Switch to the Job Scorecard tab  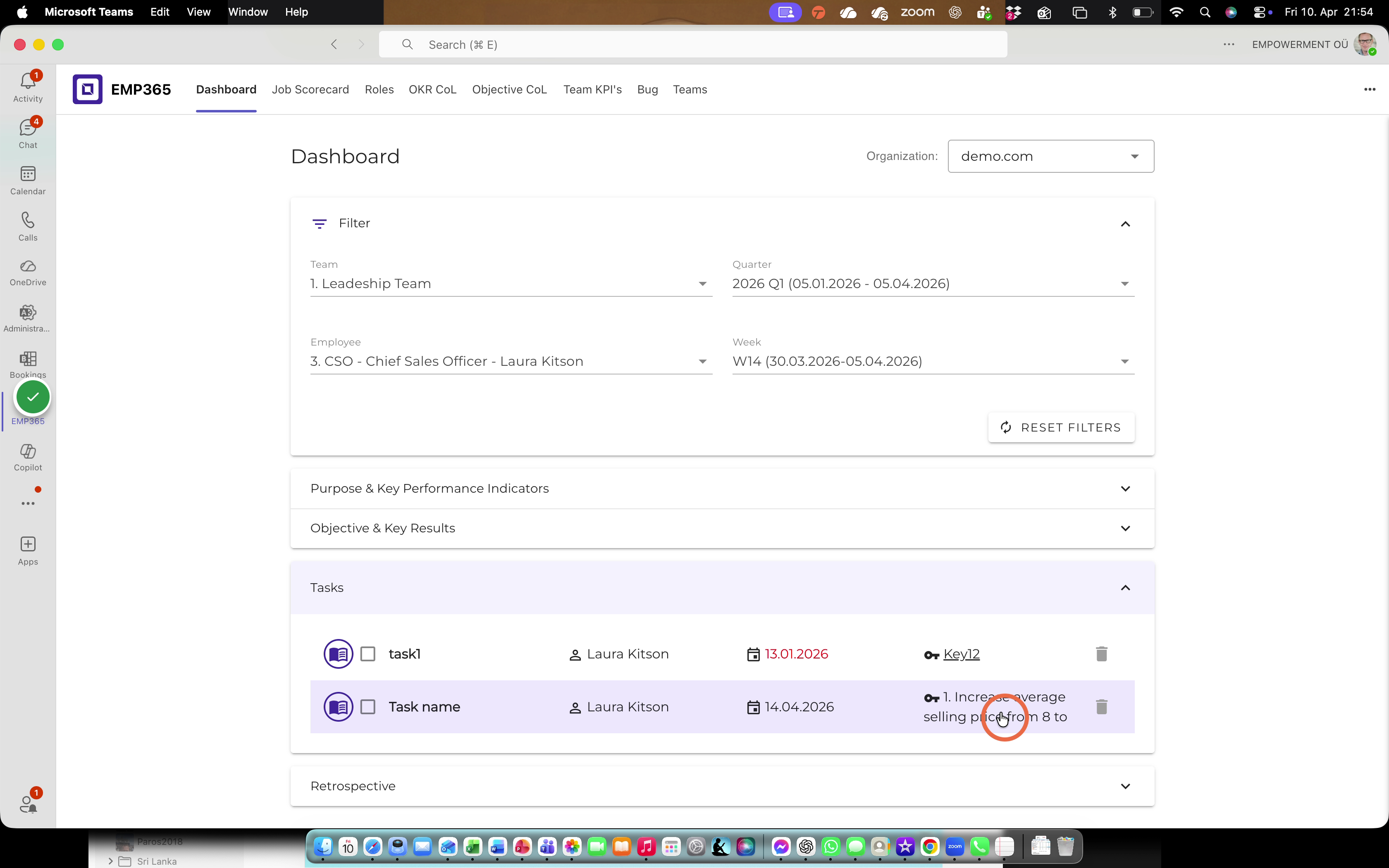310,90
